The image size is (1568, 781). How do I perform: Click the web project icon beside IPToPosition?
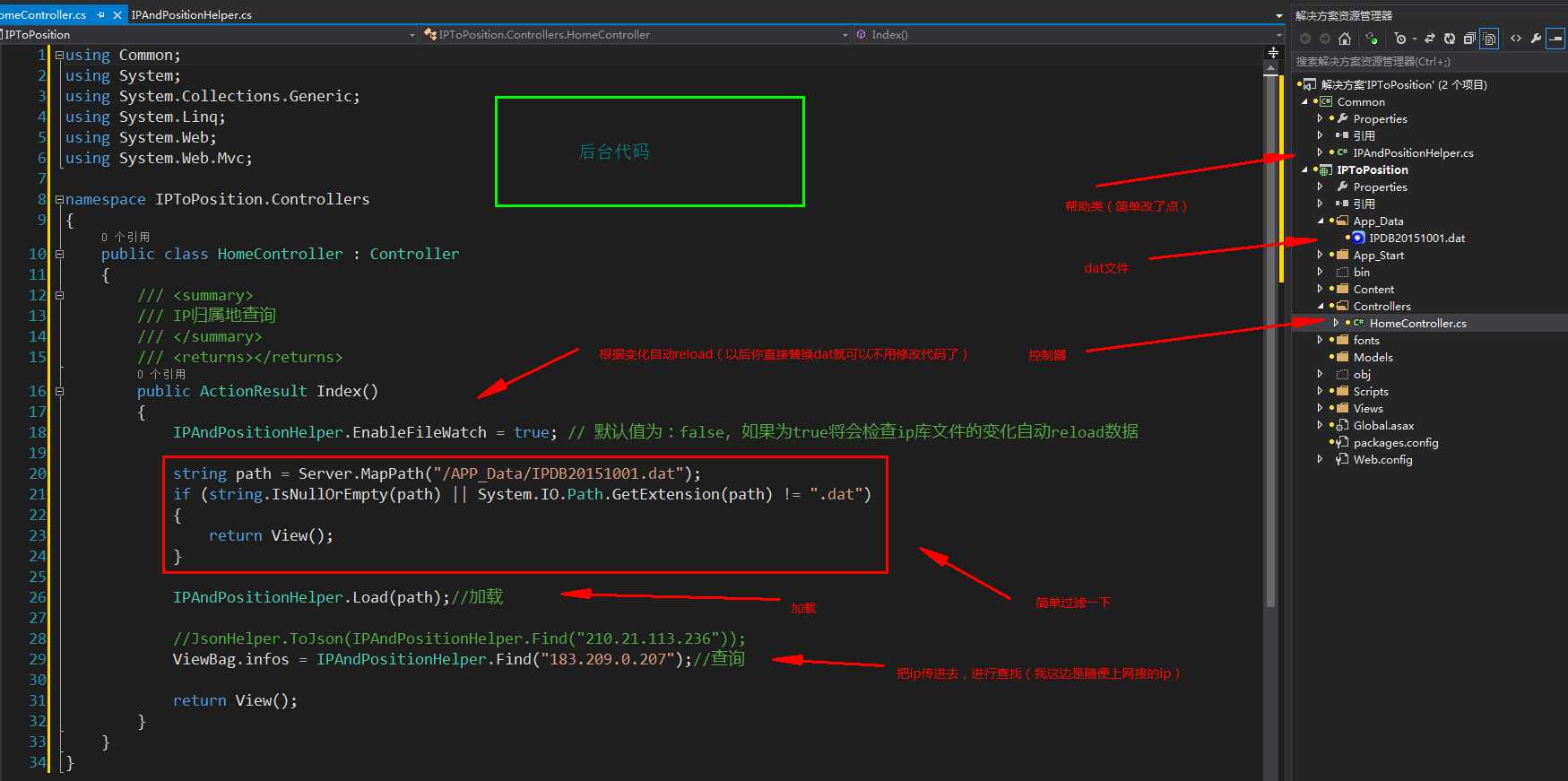(x=1326, y=169)
